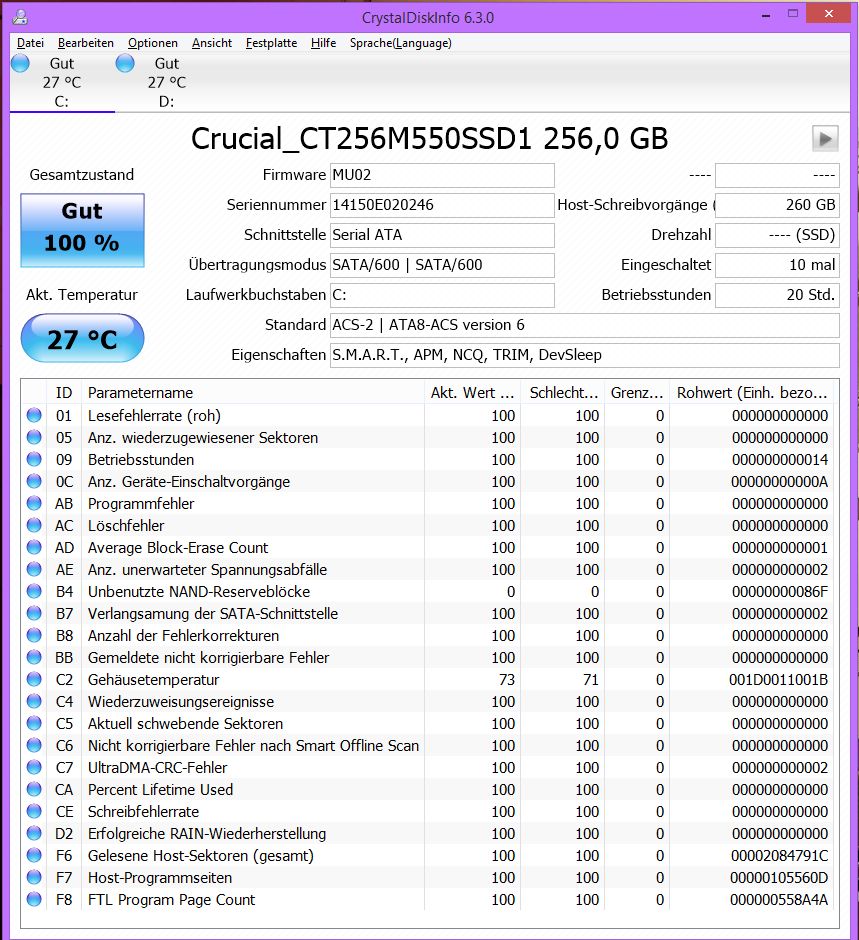859x940 pixels.
Task: Open the Hilfe menu
Action: (x=323, y=43)
